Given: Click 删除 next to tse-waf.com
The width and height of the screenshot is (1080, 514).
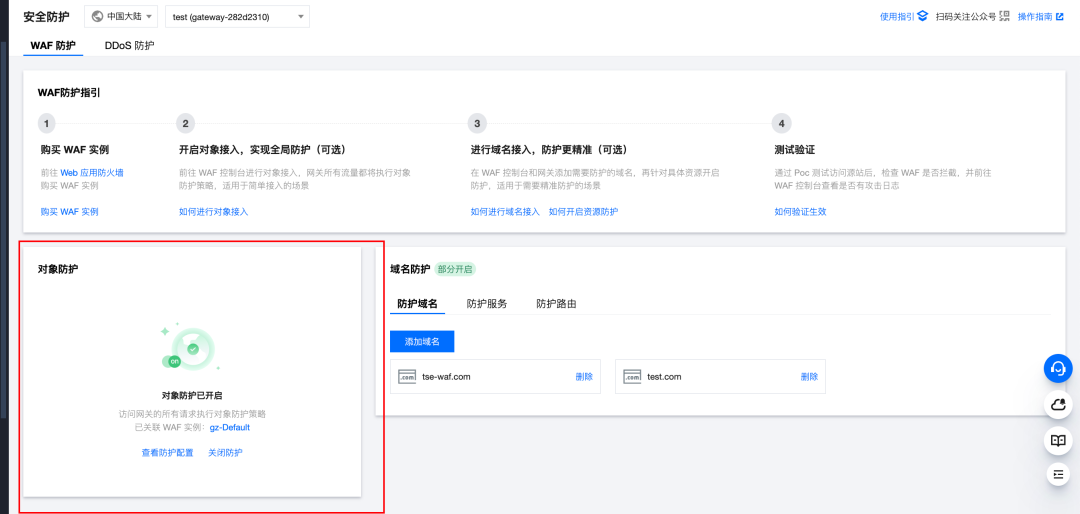Looking at the screenshot, I should [x=584, y=377].
